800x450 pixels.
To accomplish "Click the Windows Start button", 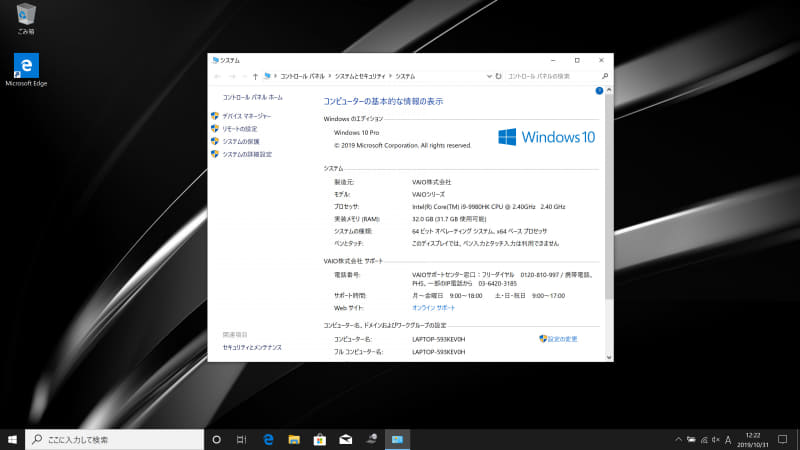I will 12,439.
